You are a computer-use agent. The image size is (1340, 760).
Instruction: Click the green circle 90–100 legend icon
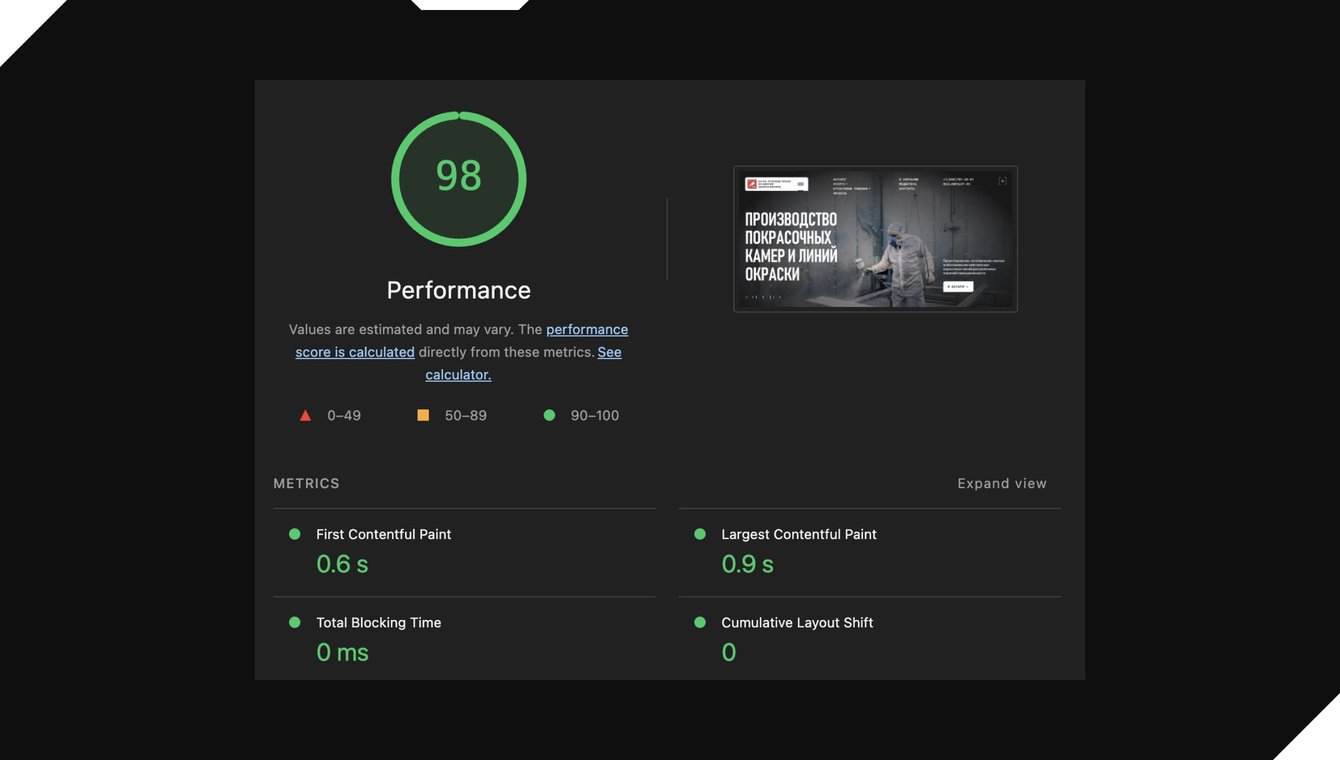tap(549, 415)
